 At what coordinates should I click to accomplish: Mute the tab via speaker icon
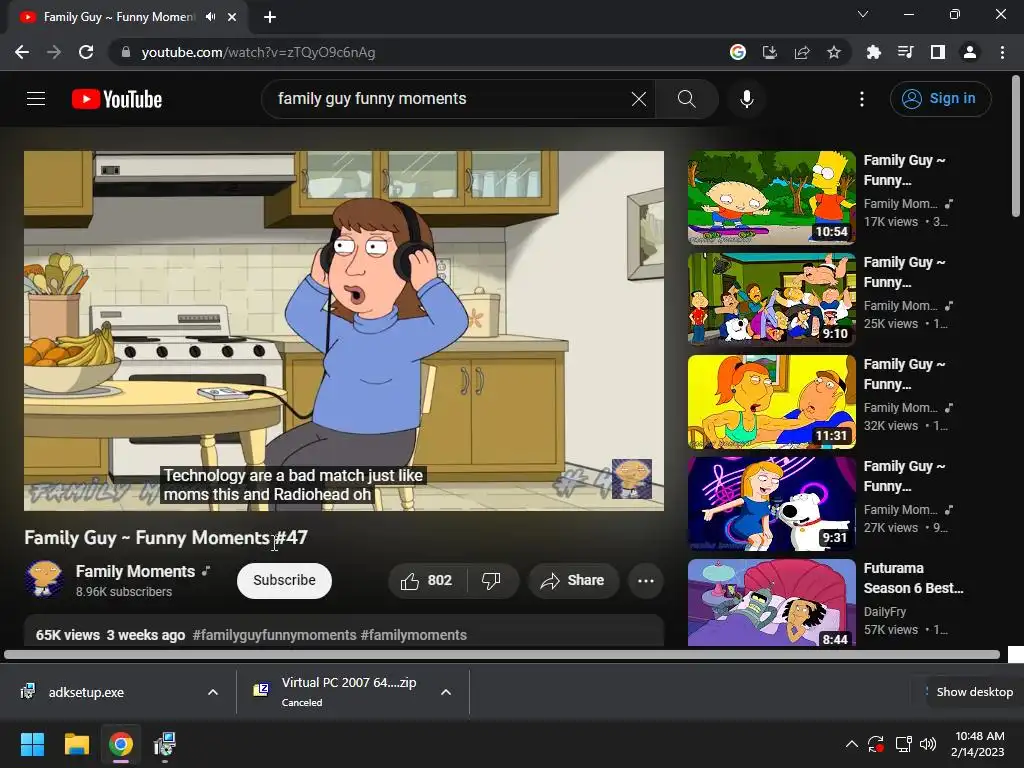point(210,17)
